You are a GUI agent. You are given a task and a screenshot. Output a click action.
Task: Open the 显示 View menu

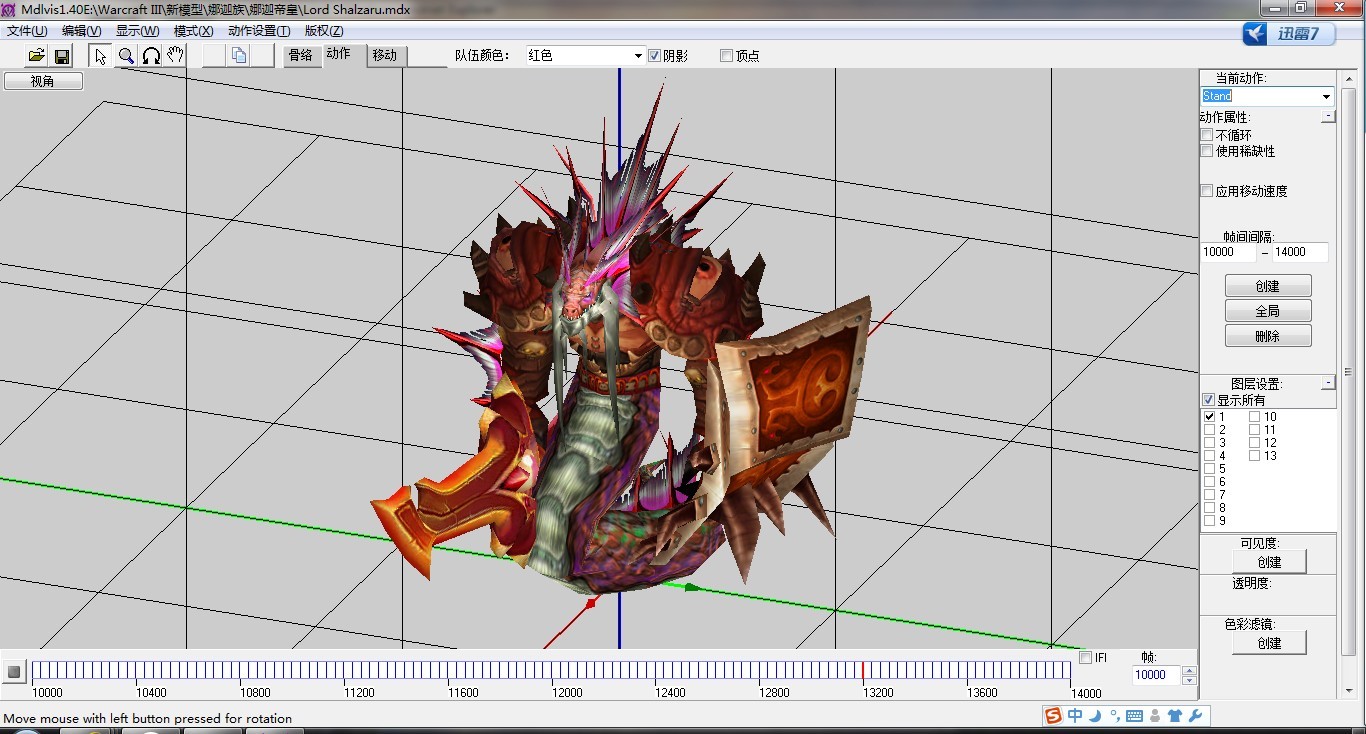point(137,31)
